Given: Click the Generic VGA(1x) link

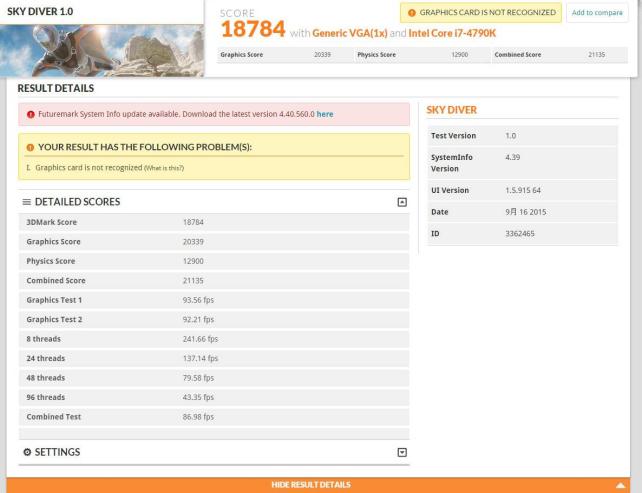Looking at the screenshot, I should click(350, 33).
